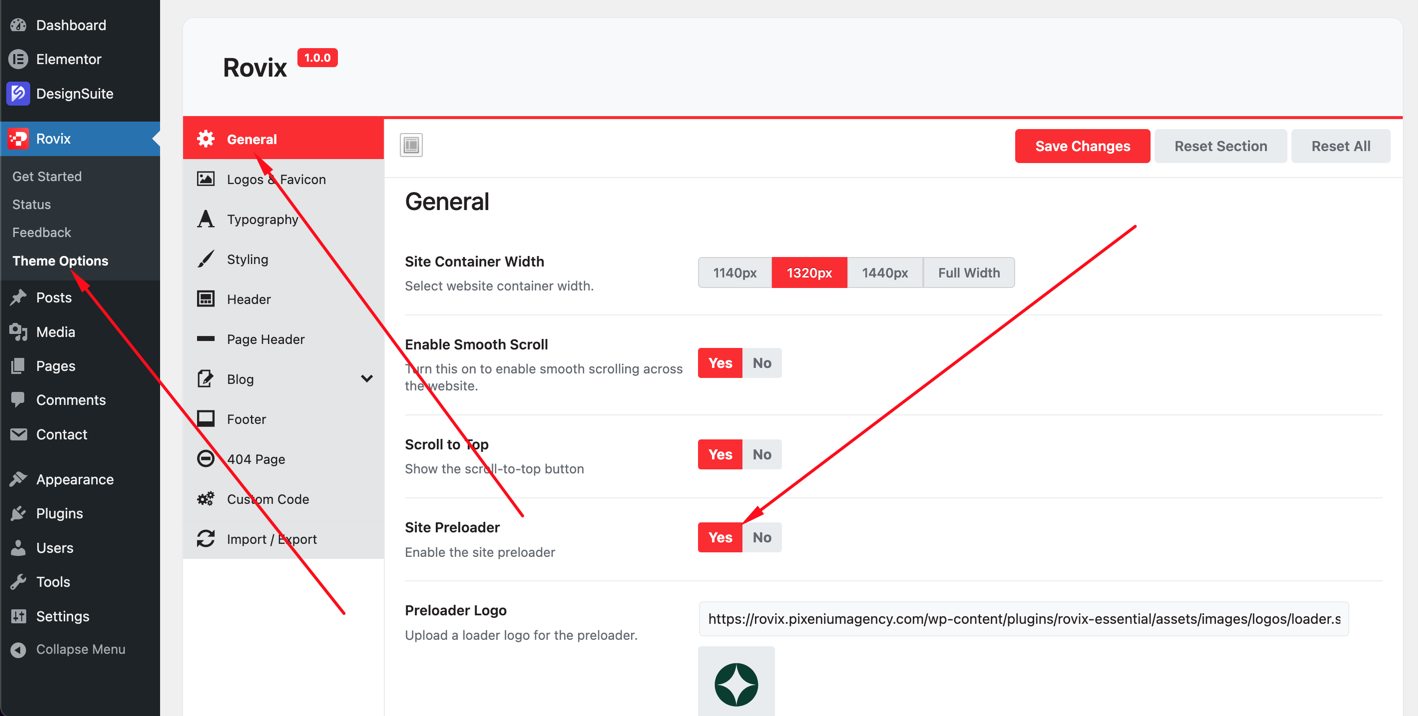Viewport: 1419px width, 716px height.
Task: Click the Reset Section button
Action: (1221, 146)
